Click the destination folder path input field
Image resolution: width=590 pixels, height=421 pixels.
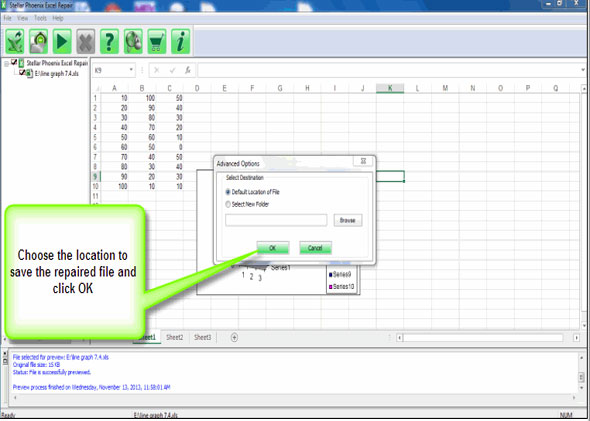[x=276, y=220]
